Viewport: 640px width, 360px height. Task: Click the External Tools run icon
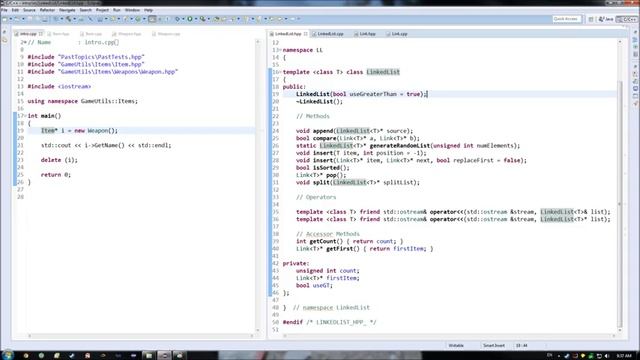[202, 19]
